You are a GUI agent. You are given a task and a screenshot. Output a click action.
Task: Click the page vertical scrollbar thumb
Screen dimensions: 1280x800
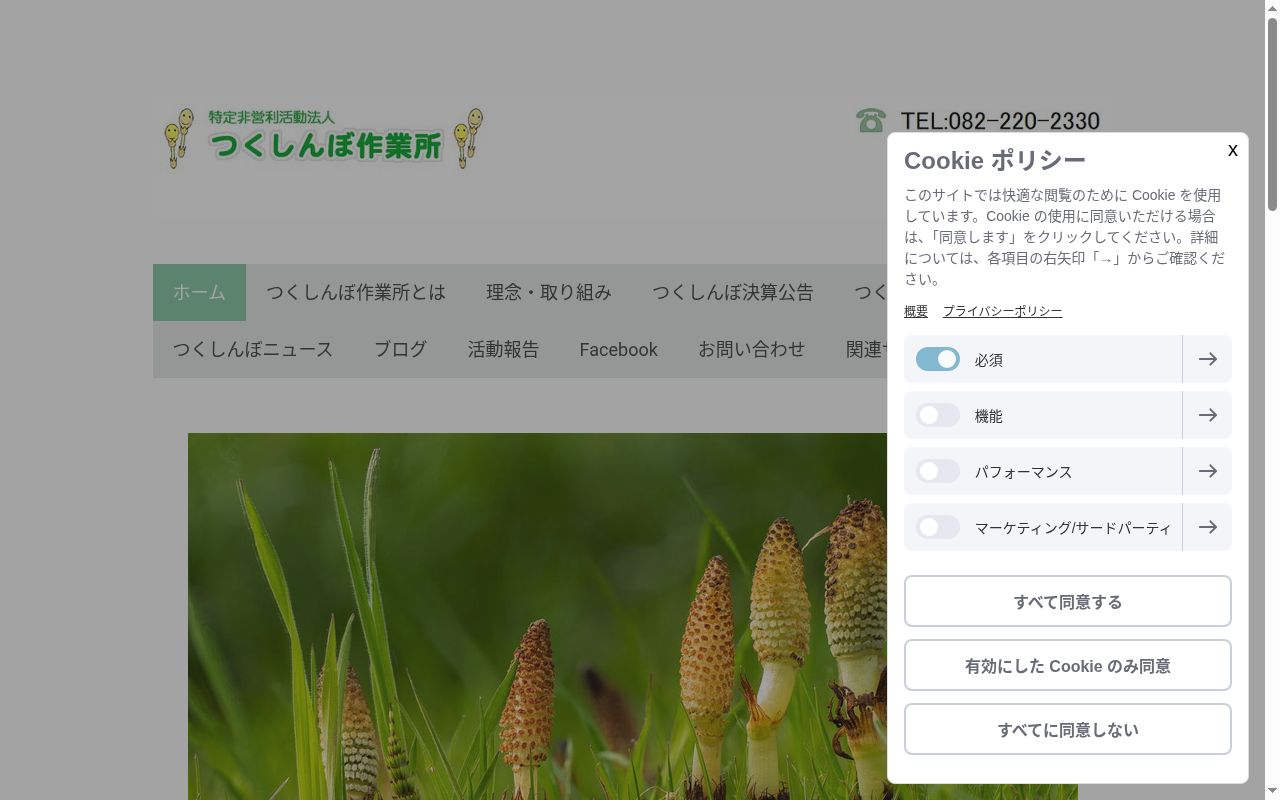click(x=1272, y=115)
